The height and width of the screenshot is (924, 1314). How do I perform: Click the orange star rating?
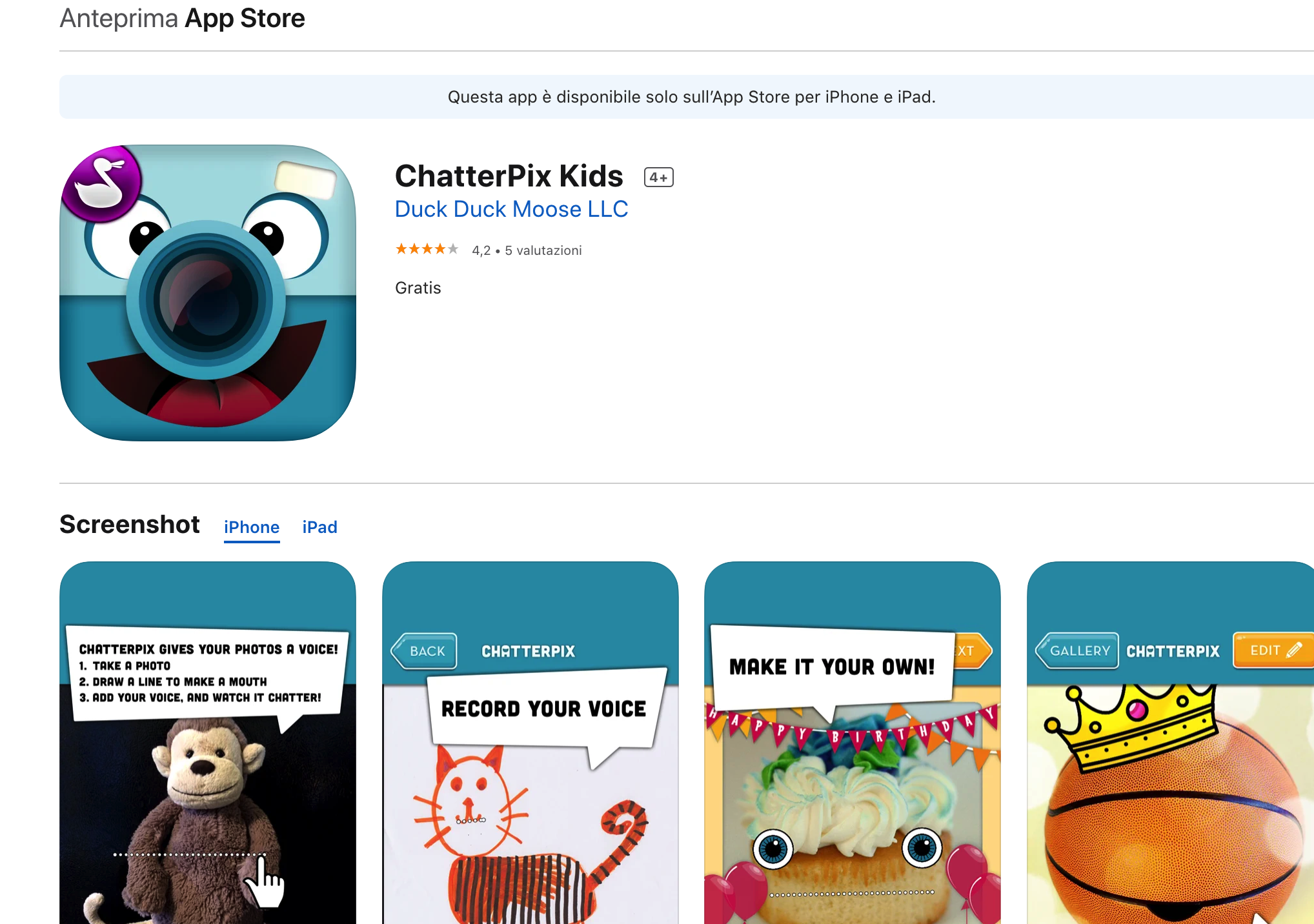pyautogui.click(x=427, y=249)
